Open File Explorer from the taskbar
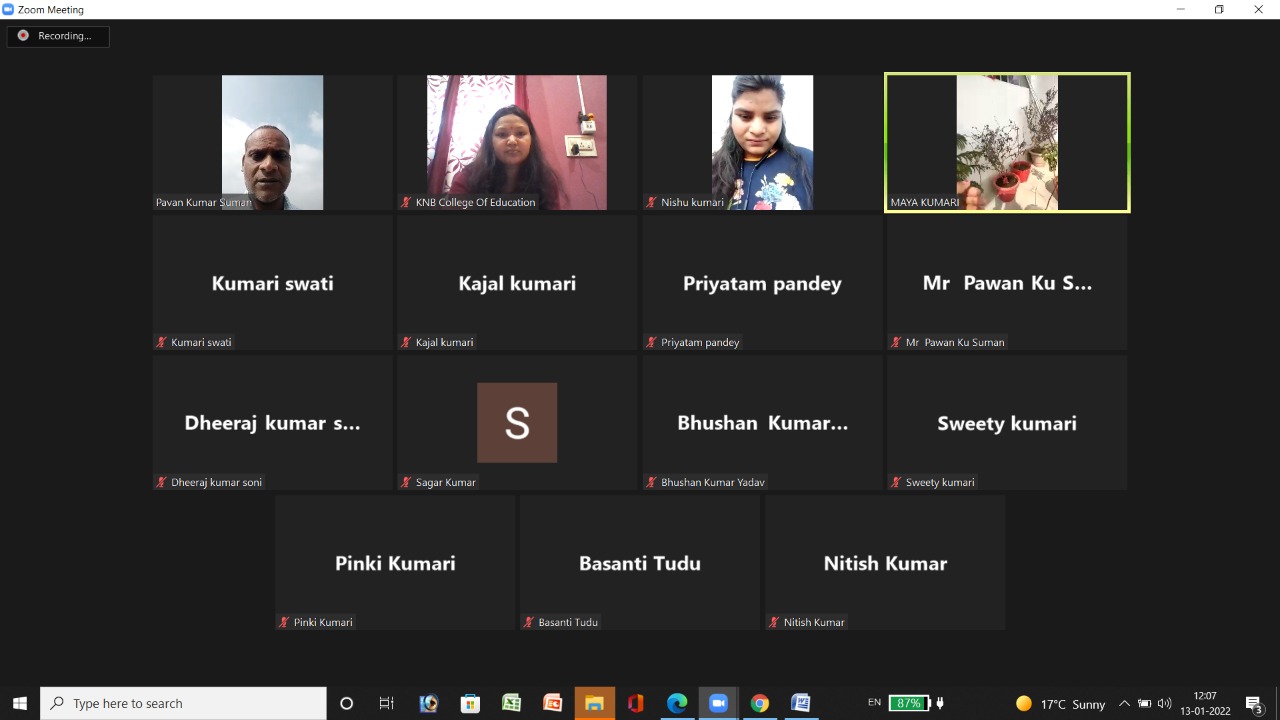 pyautogui.click(x=594, y=703)
